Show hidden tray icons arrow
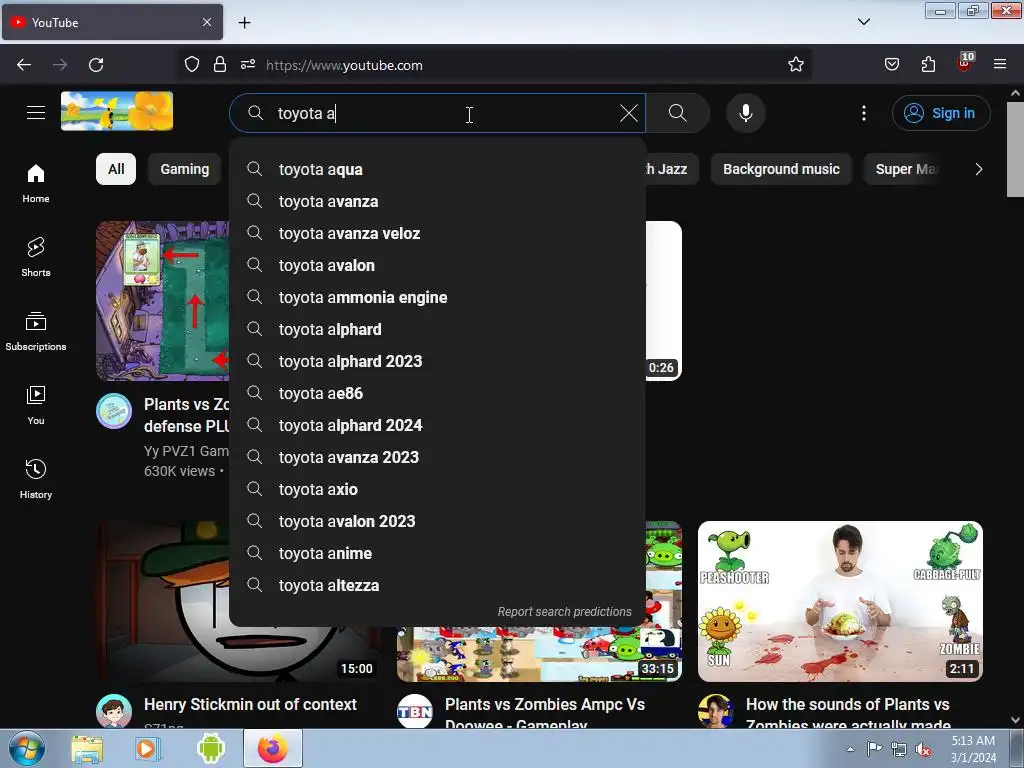This screenshot has width=1024, height=768. click(x=850, y=749)
